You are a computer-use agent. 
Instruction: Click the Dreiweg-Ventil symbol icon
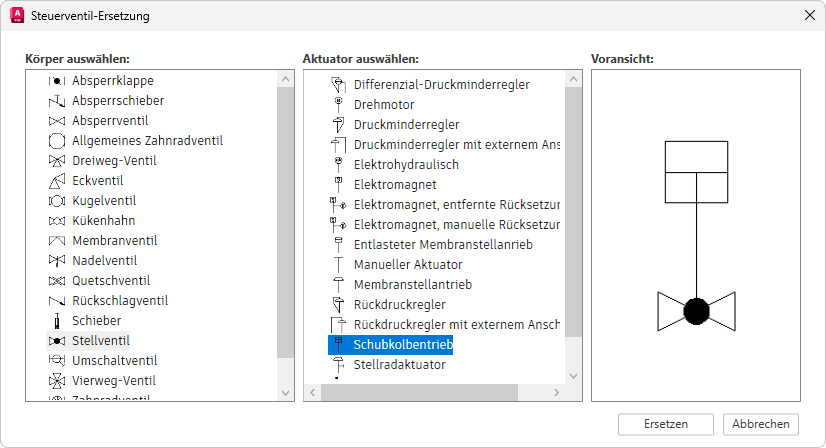(x=57, y=160)
